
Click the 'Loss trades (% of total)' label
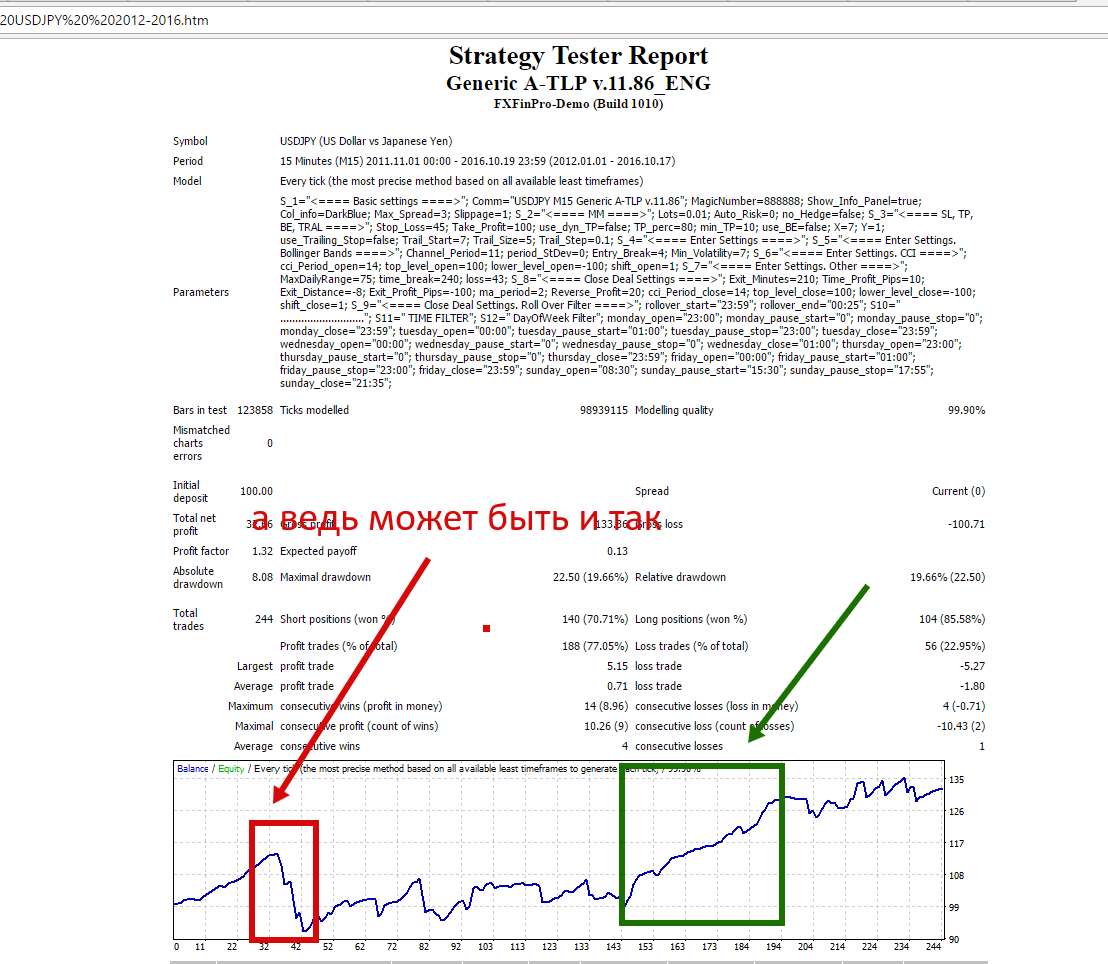(x=692, y=646)
